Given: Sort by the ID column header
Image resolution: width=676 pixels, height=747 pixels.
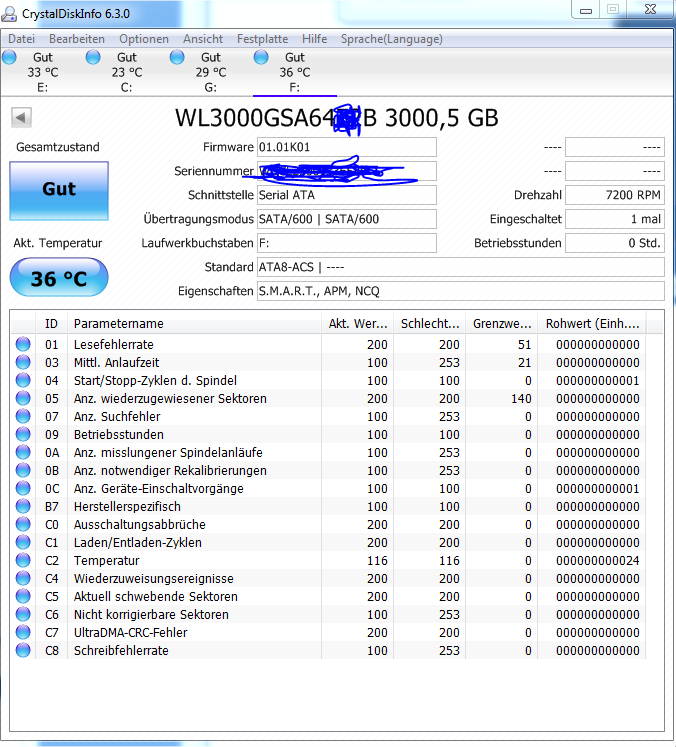Looking at the screenshot, I should 51,323.
